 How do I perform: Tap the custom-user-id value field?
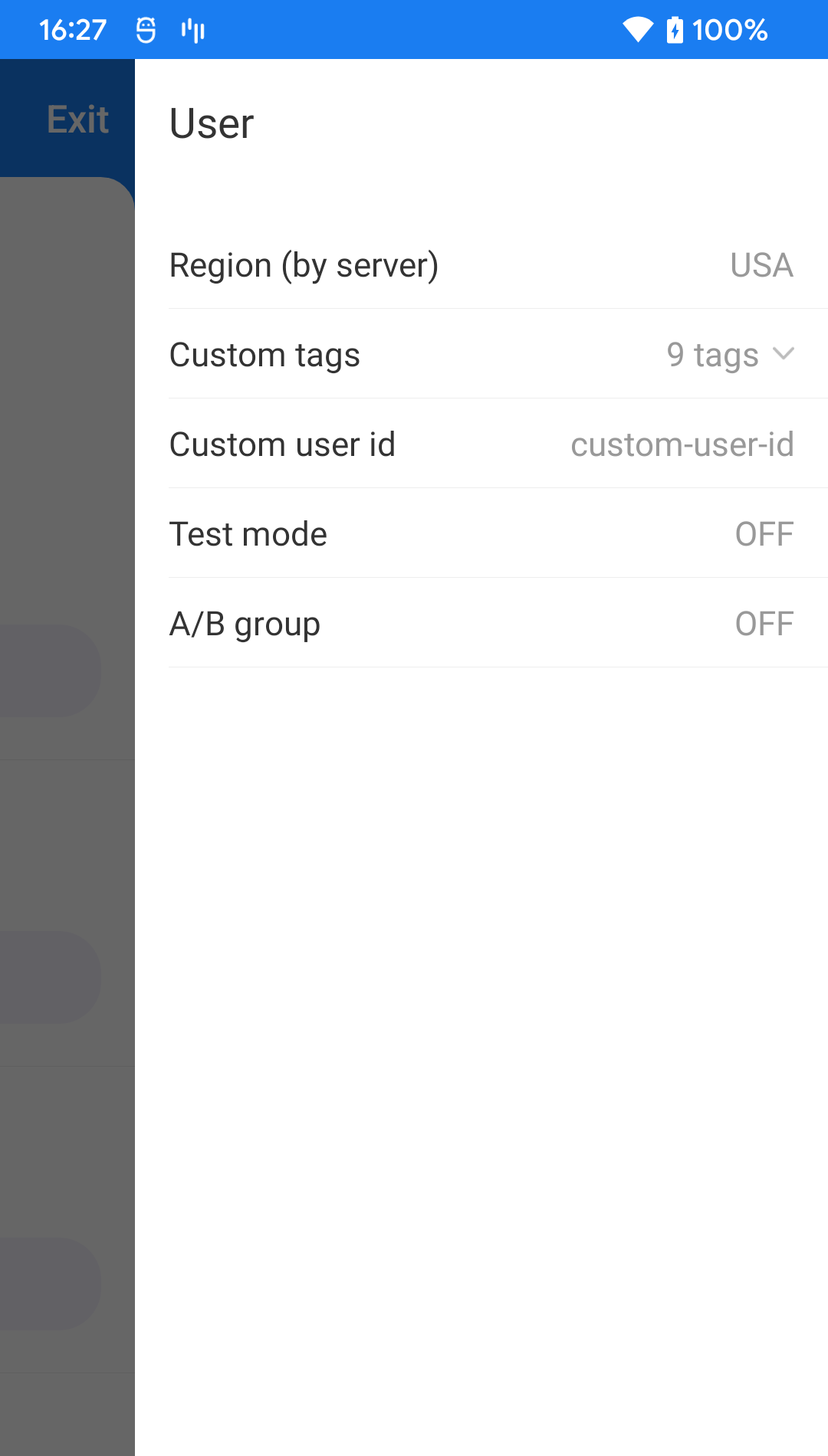tap(682, 444)
